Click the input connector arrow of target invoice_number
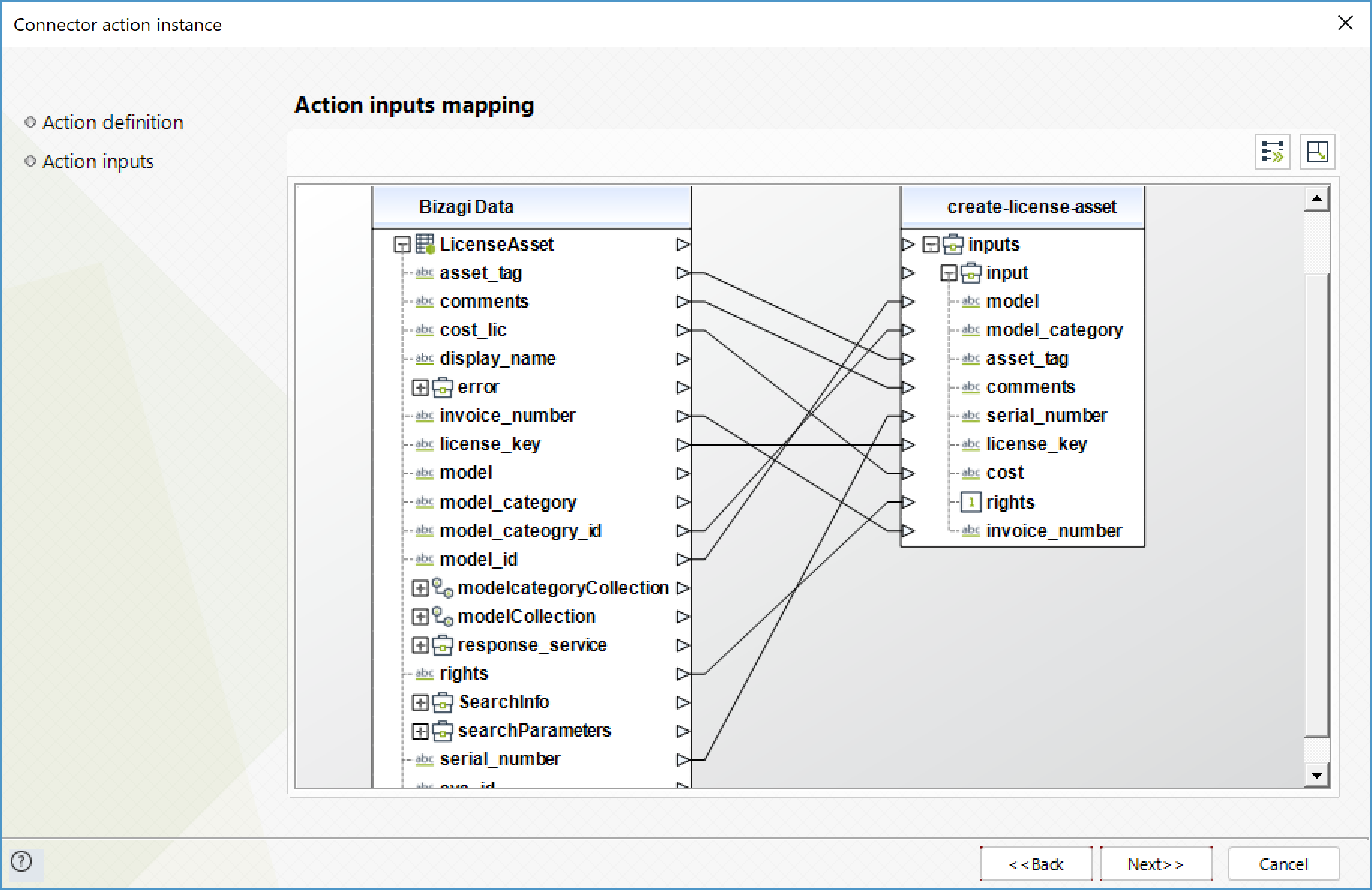The width and height of the screenshot is (1372, 890). point(908,531)
